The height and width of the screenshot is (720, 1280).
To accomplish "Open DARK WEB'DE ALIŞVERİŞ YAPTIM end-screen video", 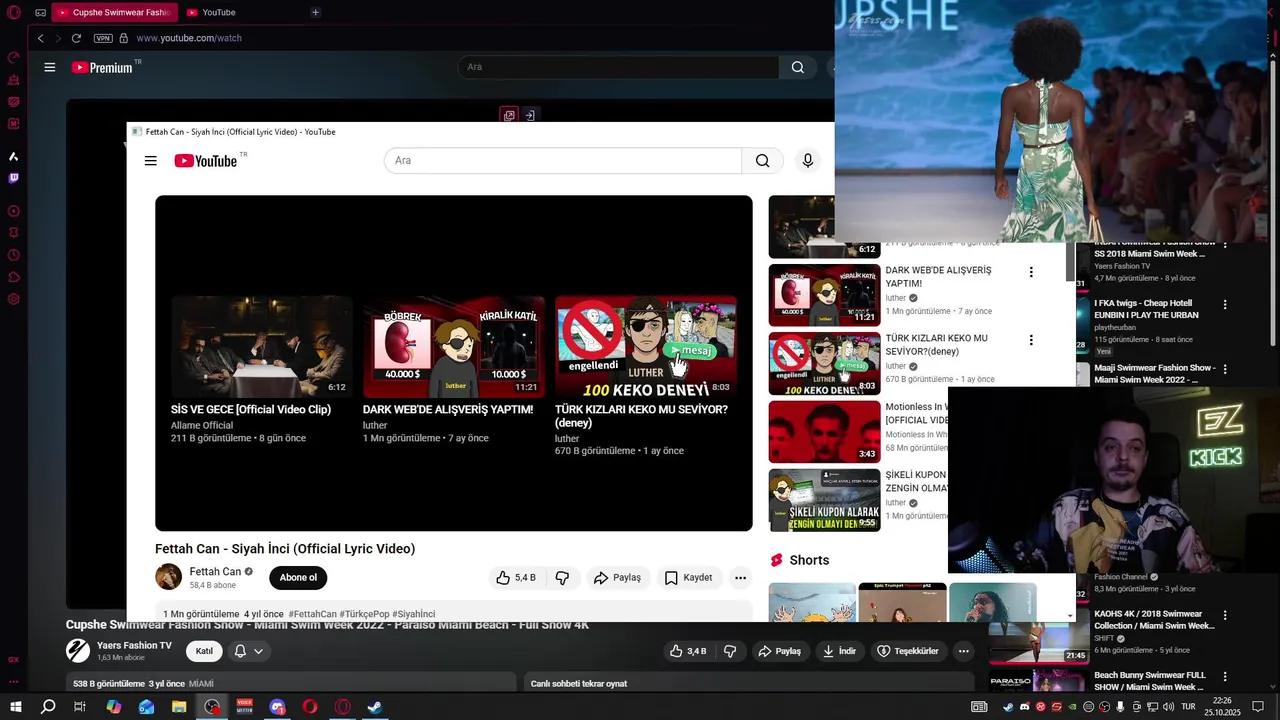I will click(x=453, y=371).
